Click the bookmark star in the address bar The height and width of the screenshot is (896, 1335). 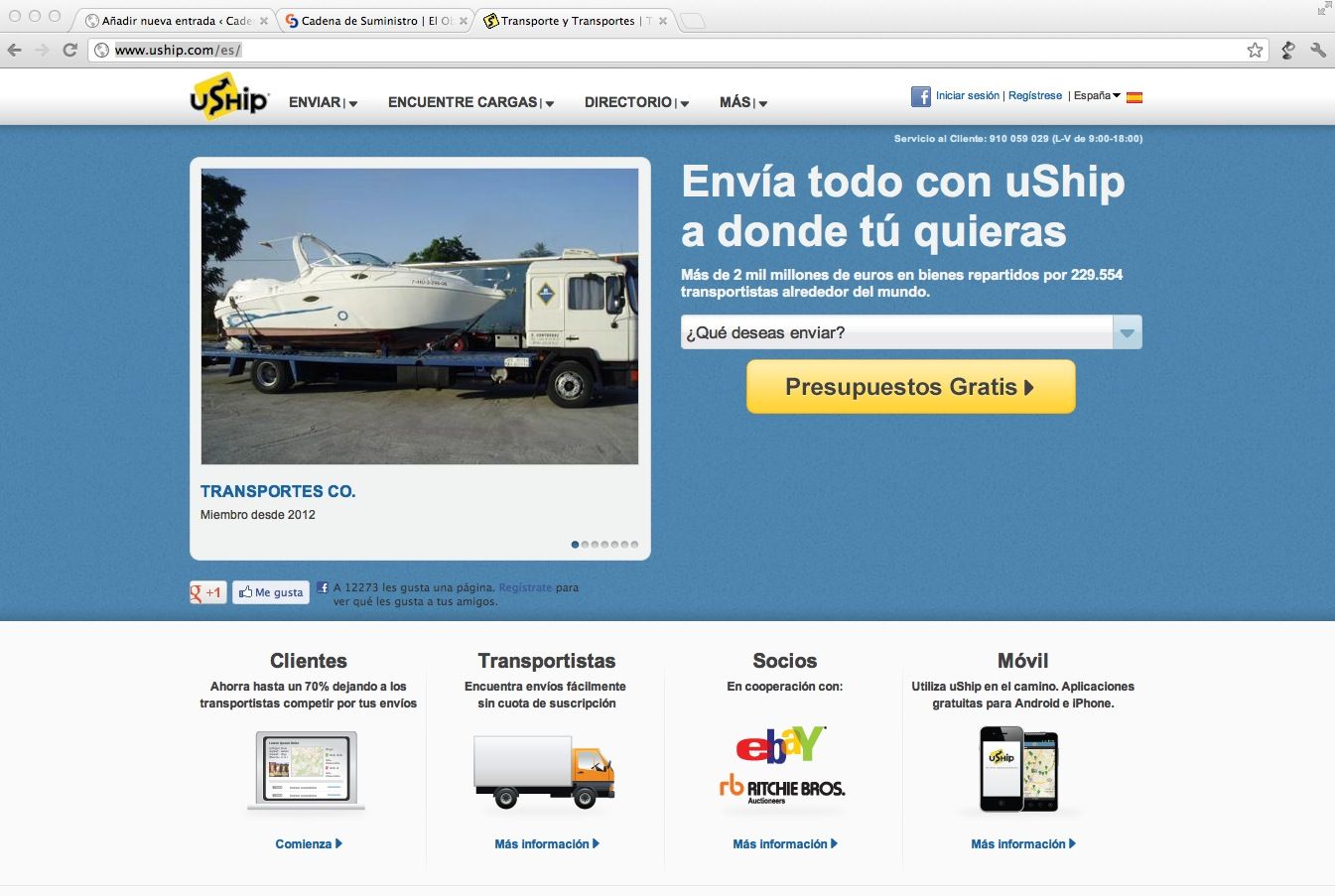pos(1253,48)
